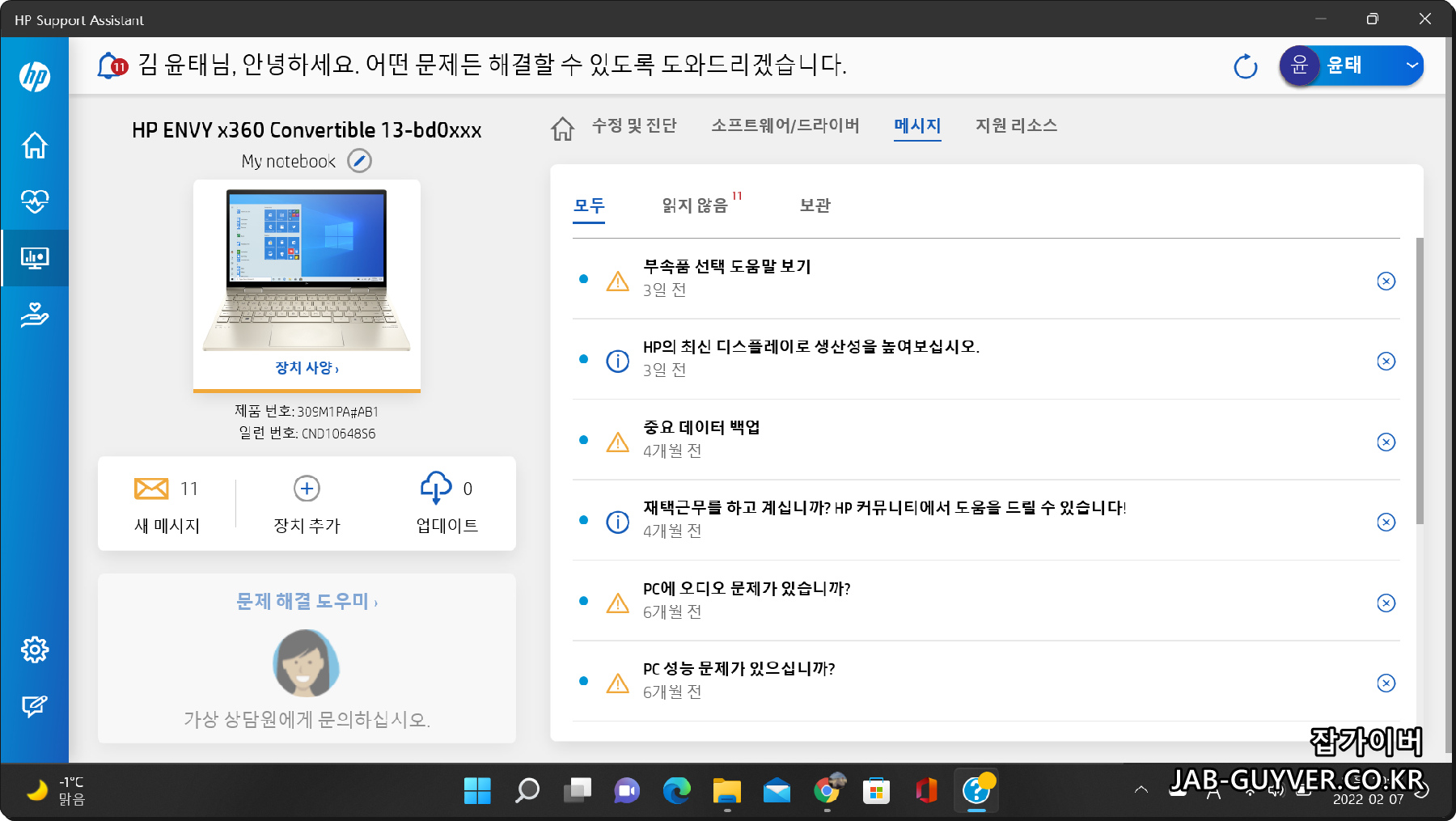Click the message list vertical scrollbar
The image size is (1456, 821).
[x=1420, y=380]
